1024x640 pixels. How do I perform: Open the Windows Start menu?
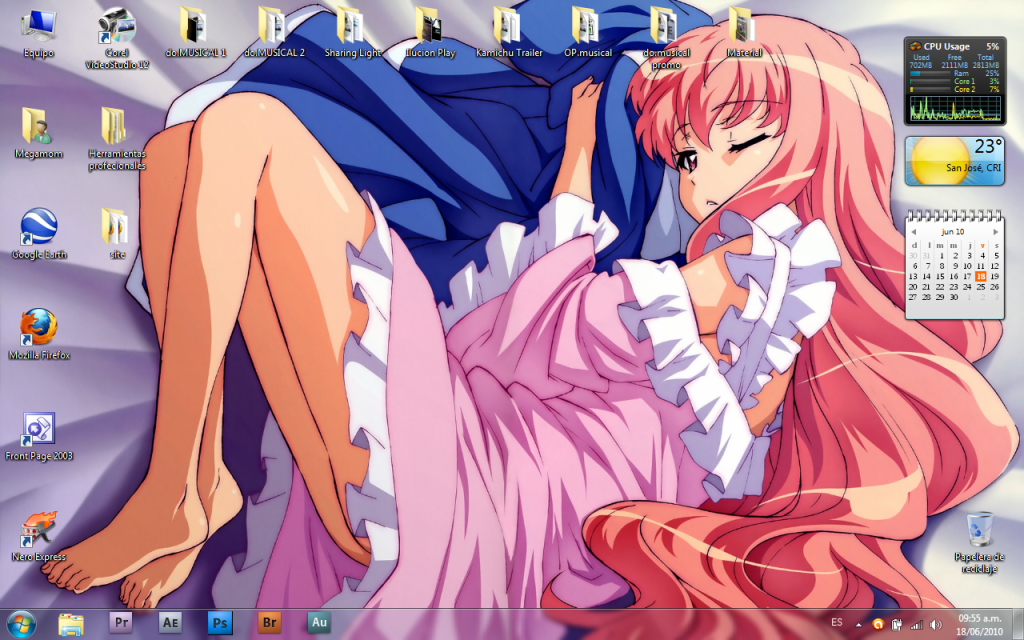(21, 624)
